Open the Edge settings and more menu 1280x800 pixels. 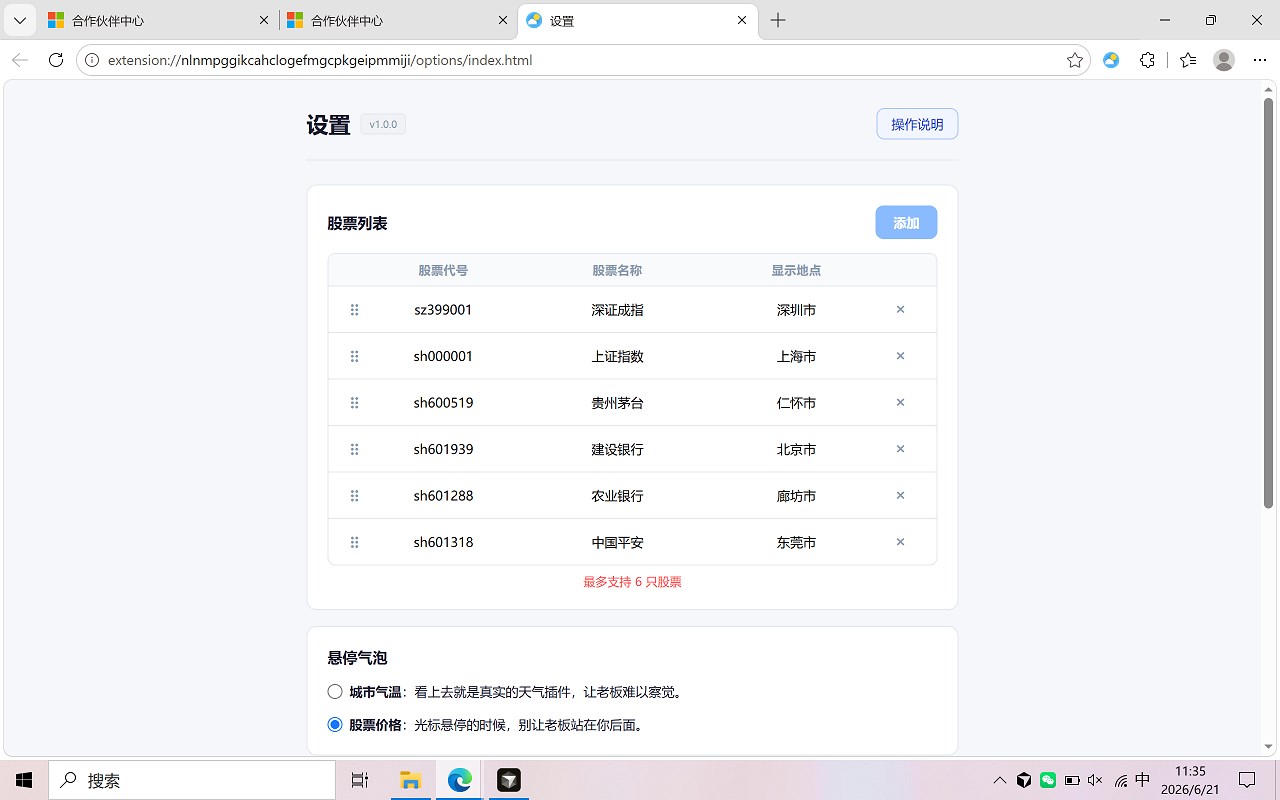[1260, 60]
